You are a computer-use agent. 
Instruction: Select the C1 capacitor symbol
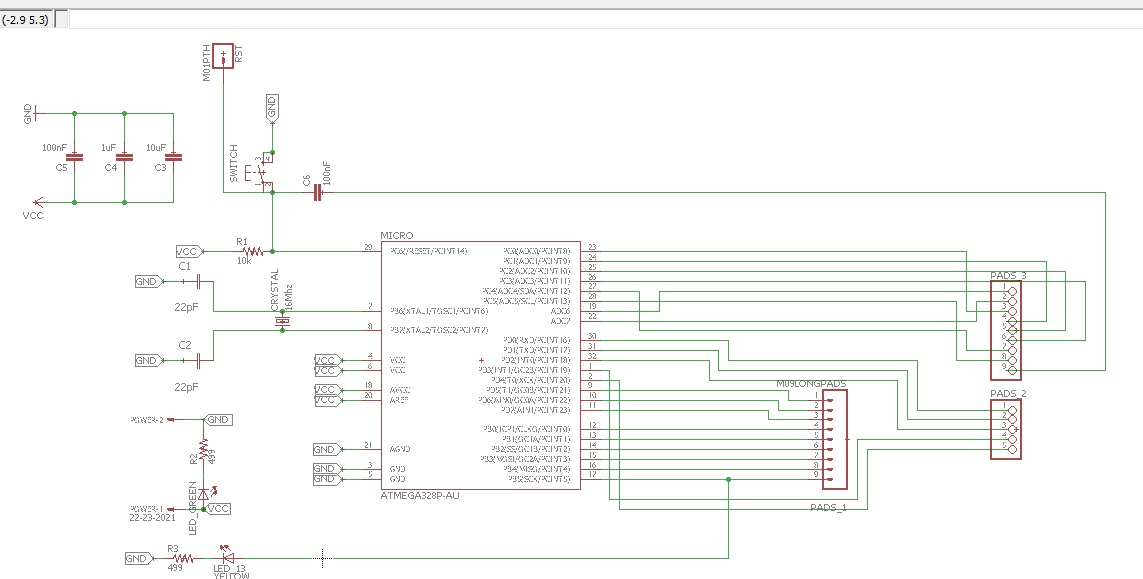point(197,281)
